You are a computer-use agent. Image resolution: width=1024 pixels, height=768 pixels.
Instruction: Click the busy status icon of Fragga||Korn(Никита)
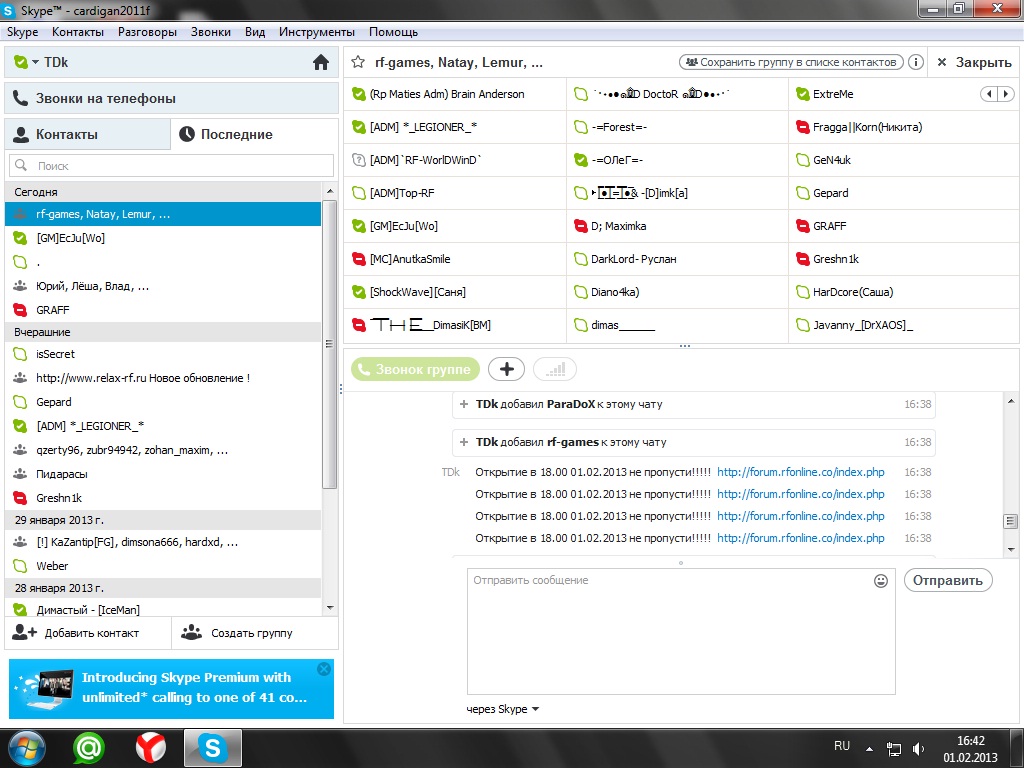click(803, 127)
